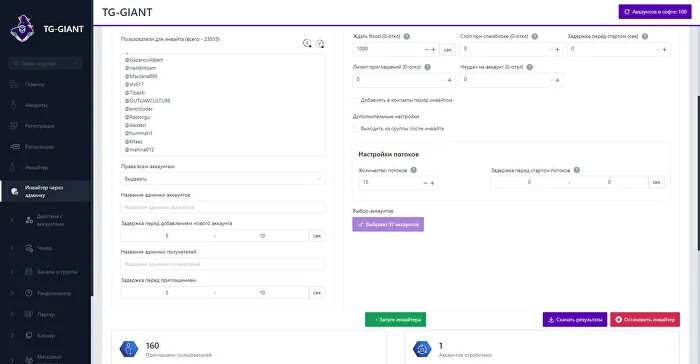Viewport: 700px width, 364px height.
Task: Click Скачать результаты button
Action: [575, 320]
